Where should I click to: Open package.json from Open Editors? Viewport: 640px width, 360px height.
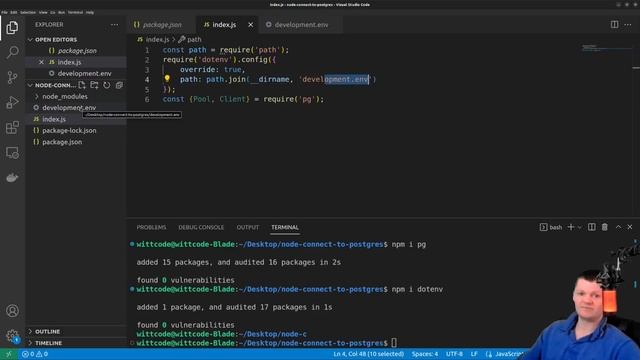click(x=76, y=51)
